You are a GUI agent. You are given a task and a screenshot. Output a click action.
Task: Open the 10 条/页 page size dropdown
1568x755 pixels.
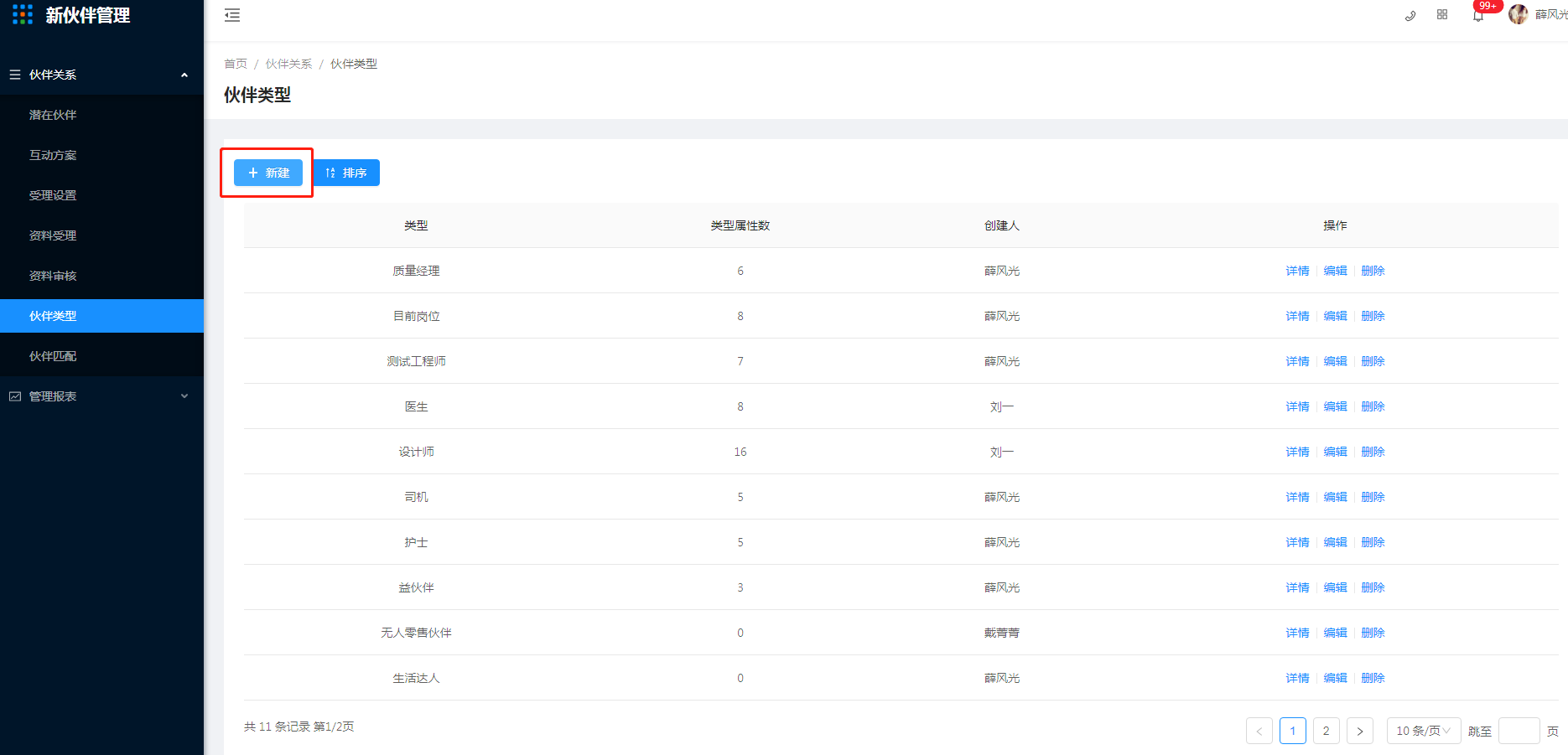(1424, 731)
